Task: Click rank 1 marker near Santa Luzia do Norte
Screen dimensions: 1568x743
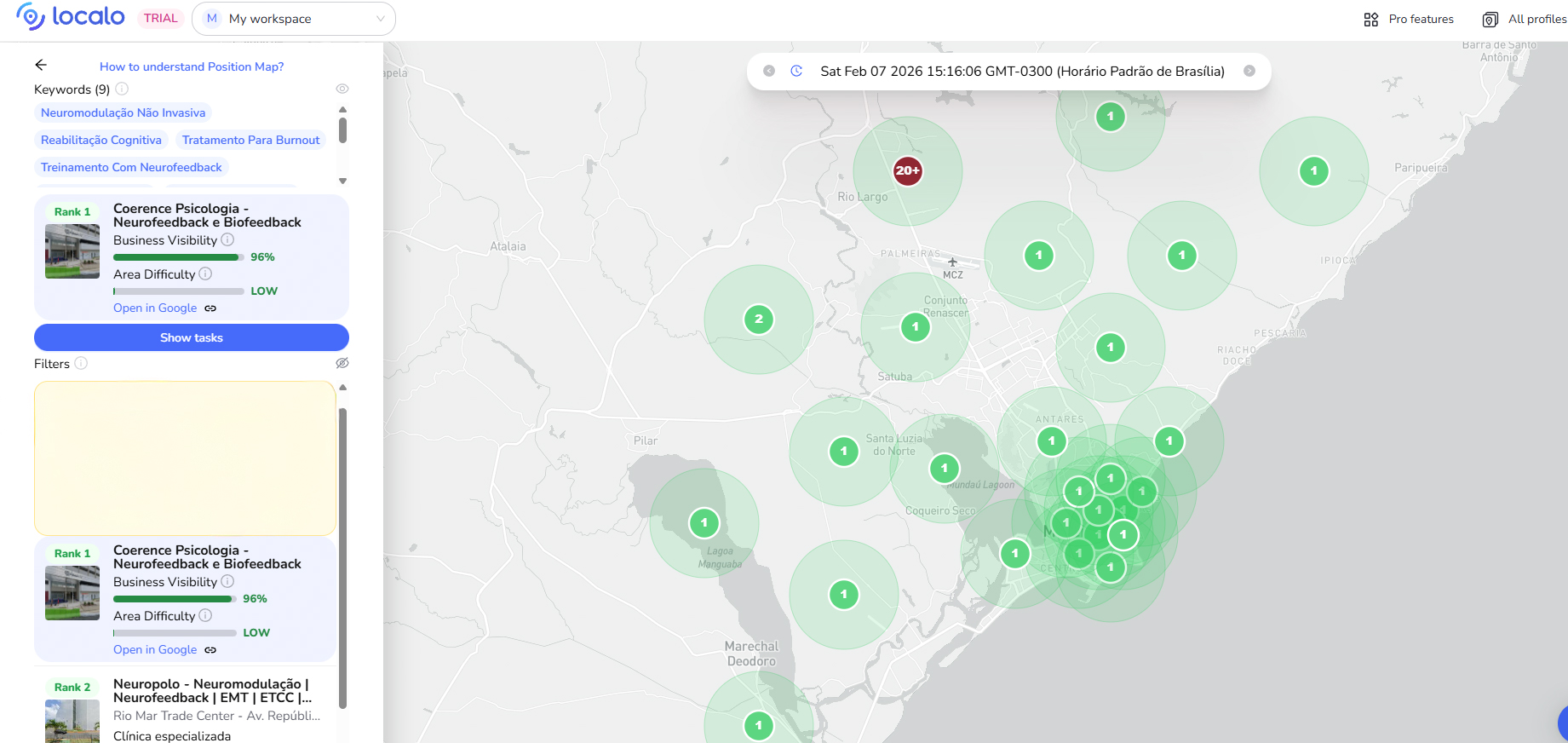Action: point(844,452)
